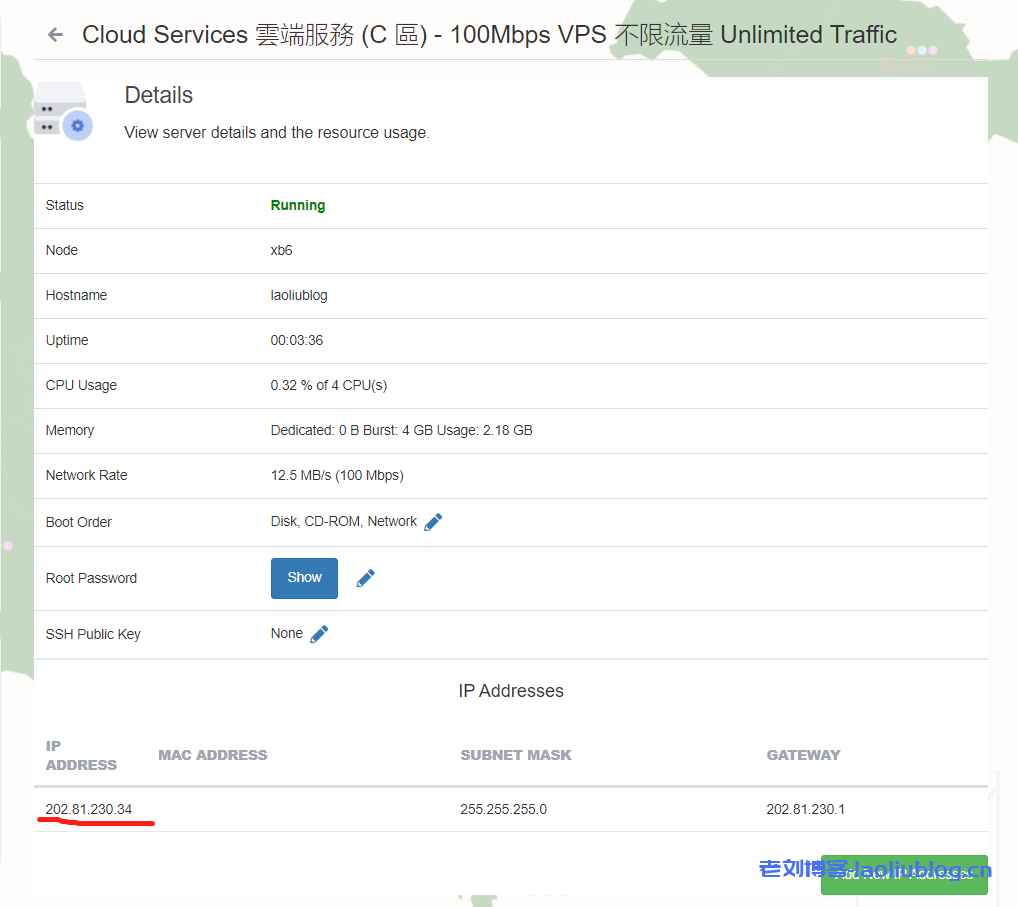The height and width of the screenshot is (907, 1018).
Task: Click the Details section heading
Action: click(x=158, y=95)
